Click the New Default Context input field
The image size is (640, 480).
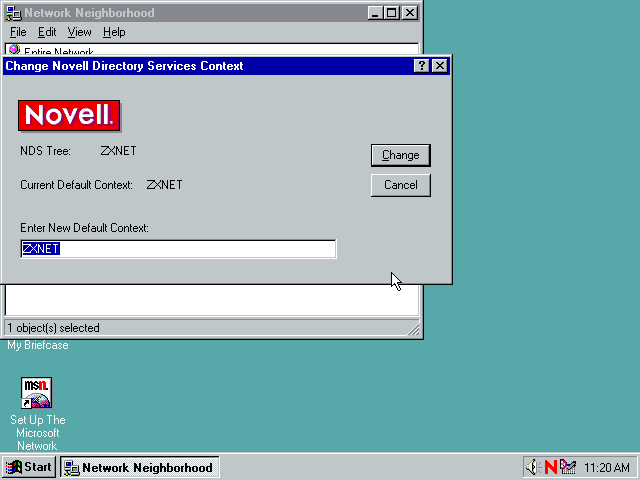[x=178, y=249]
